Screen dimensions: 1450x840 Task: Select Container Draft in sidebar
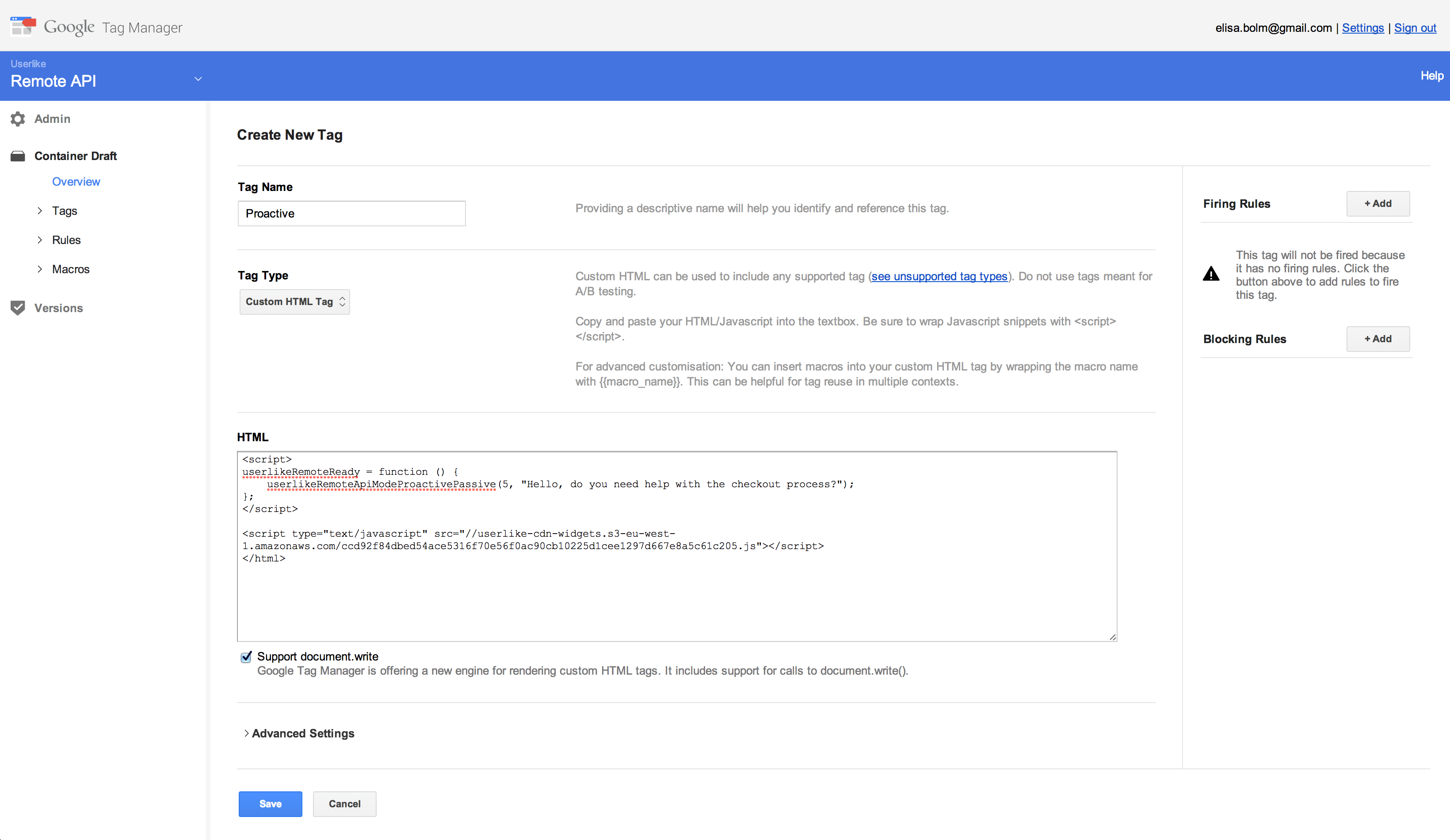(x=76, y=156)
